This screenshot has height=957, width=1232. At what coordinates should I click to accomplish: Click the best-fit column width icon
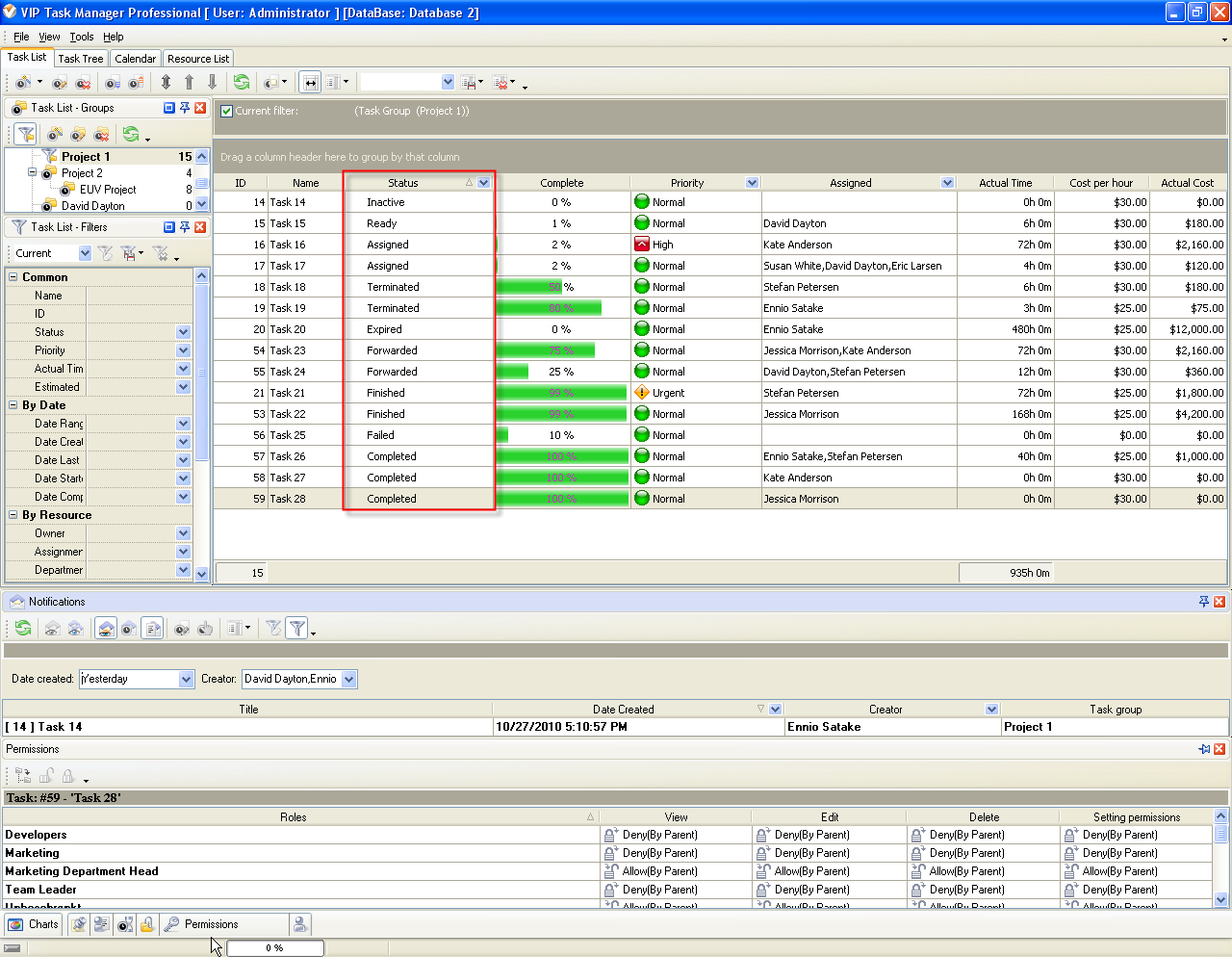(310, 83)
